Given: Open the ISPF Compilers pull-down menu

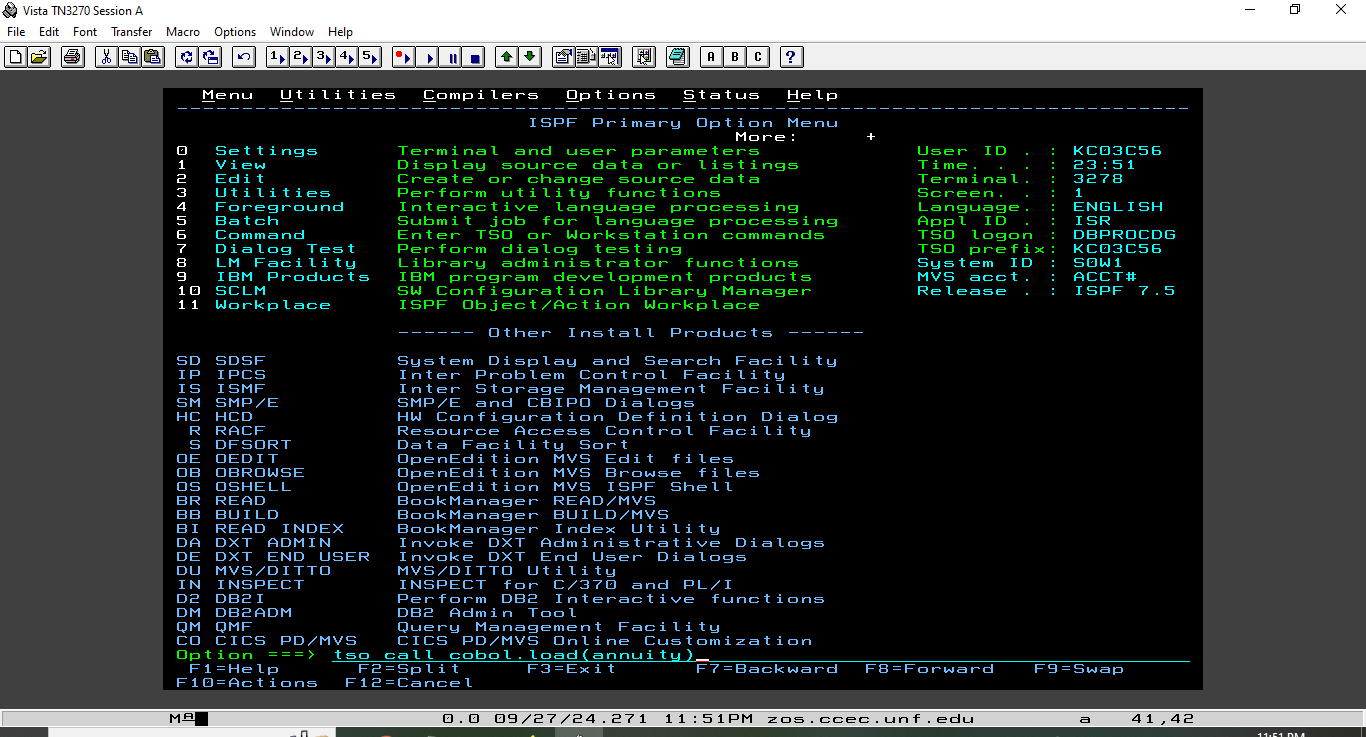Looking at the screenshot, I should point(481,95).
